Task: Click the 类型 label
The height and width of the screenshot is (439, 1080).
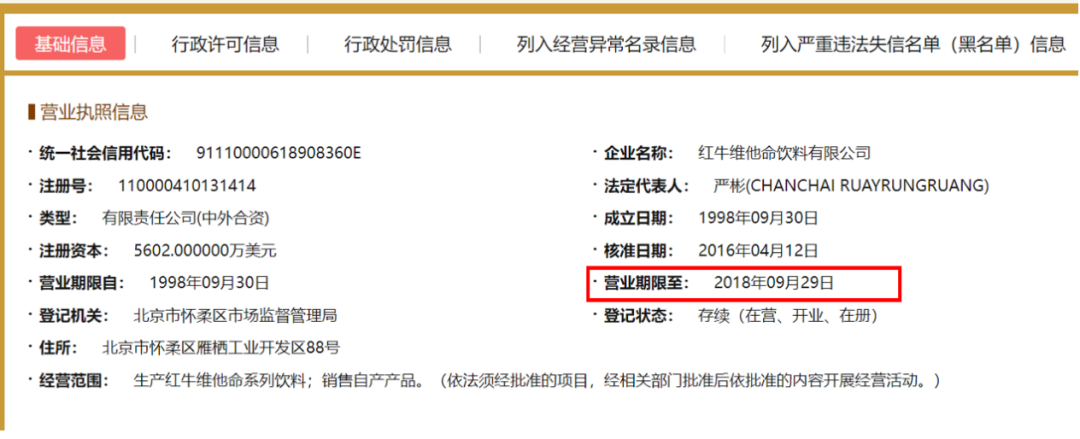Action: (59, 218)
